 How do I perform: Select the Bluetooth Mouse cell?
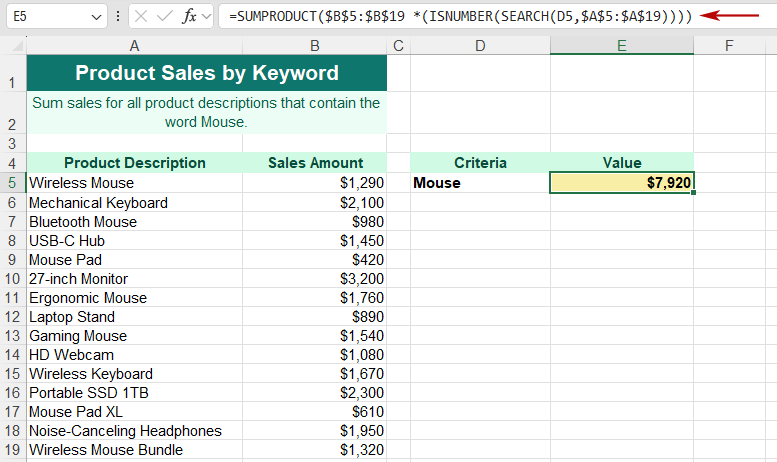134,222
